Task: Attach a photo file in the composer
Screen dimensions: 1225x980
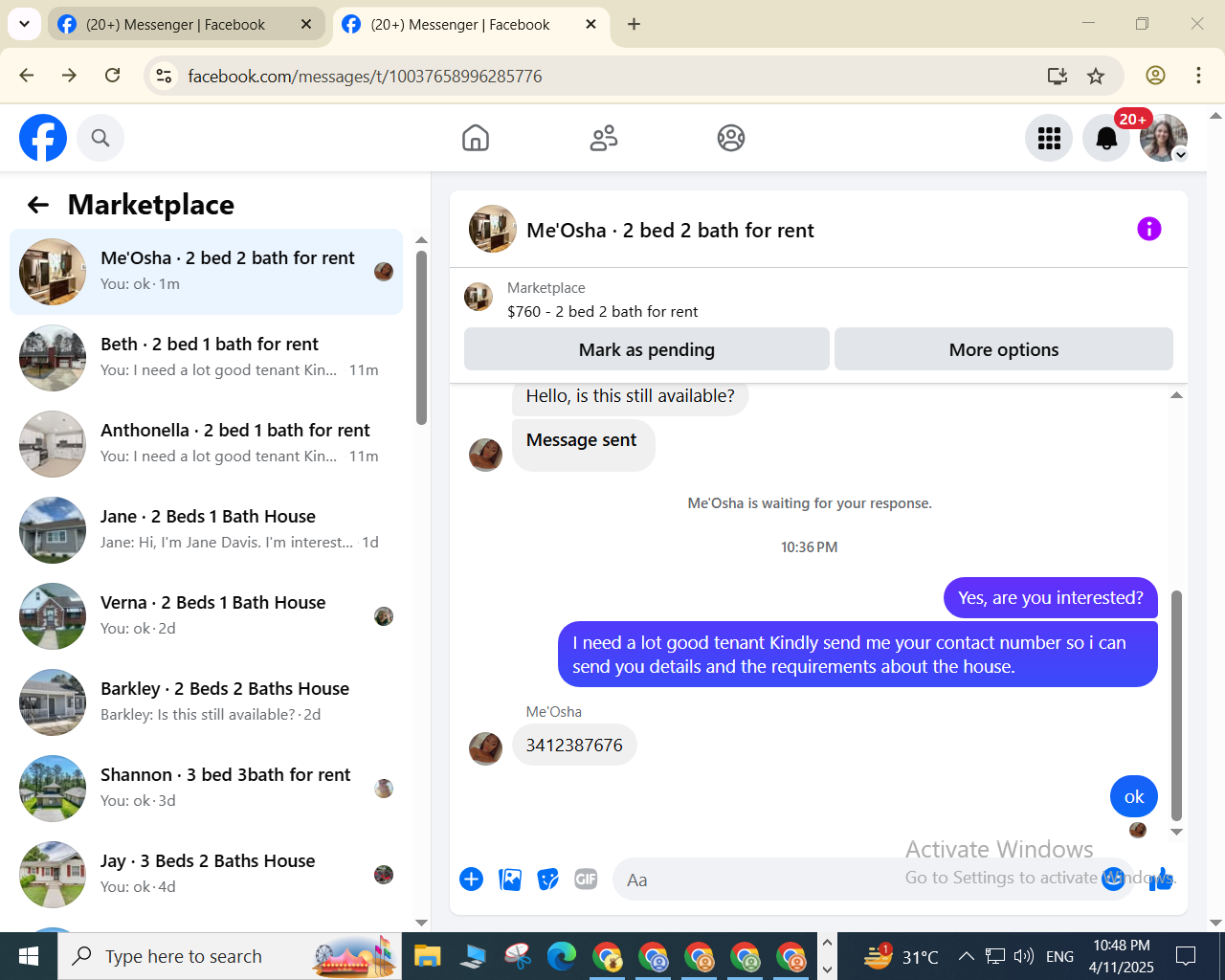Action: (x=510, y=879)
